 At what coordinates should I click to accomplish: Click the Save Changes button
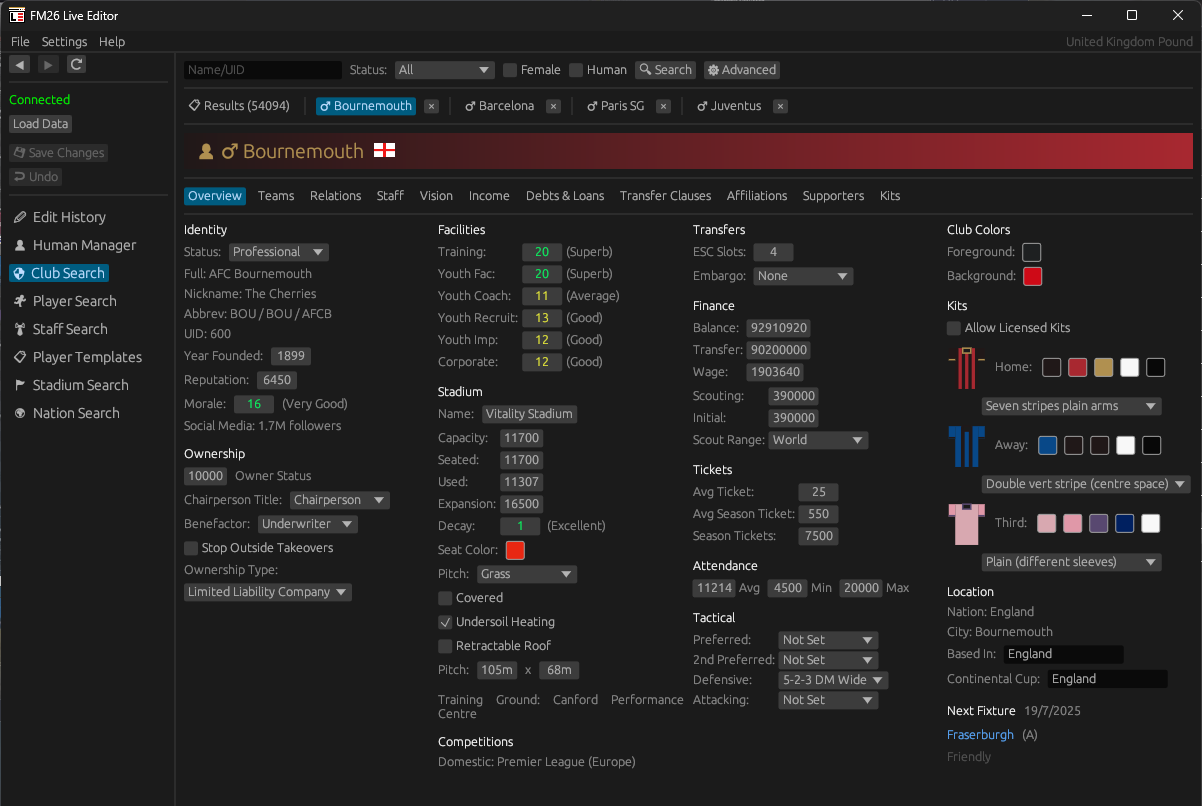(58, 153)
